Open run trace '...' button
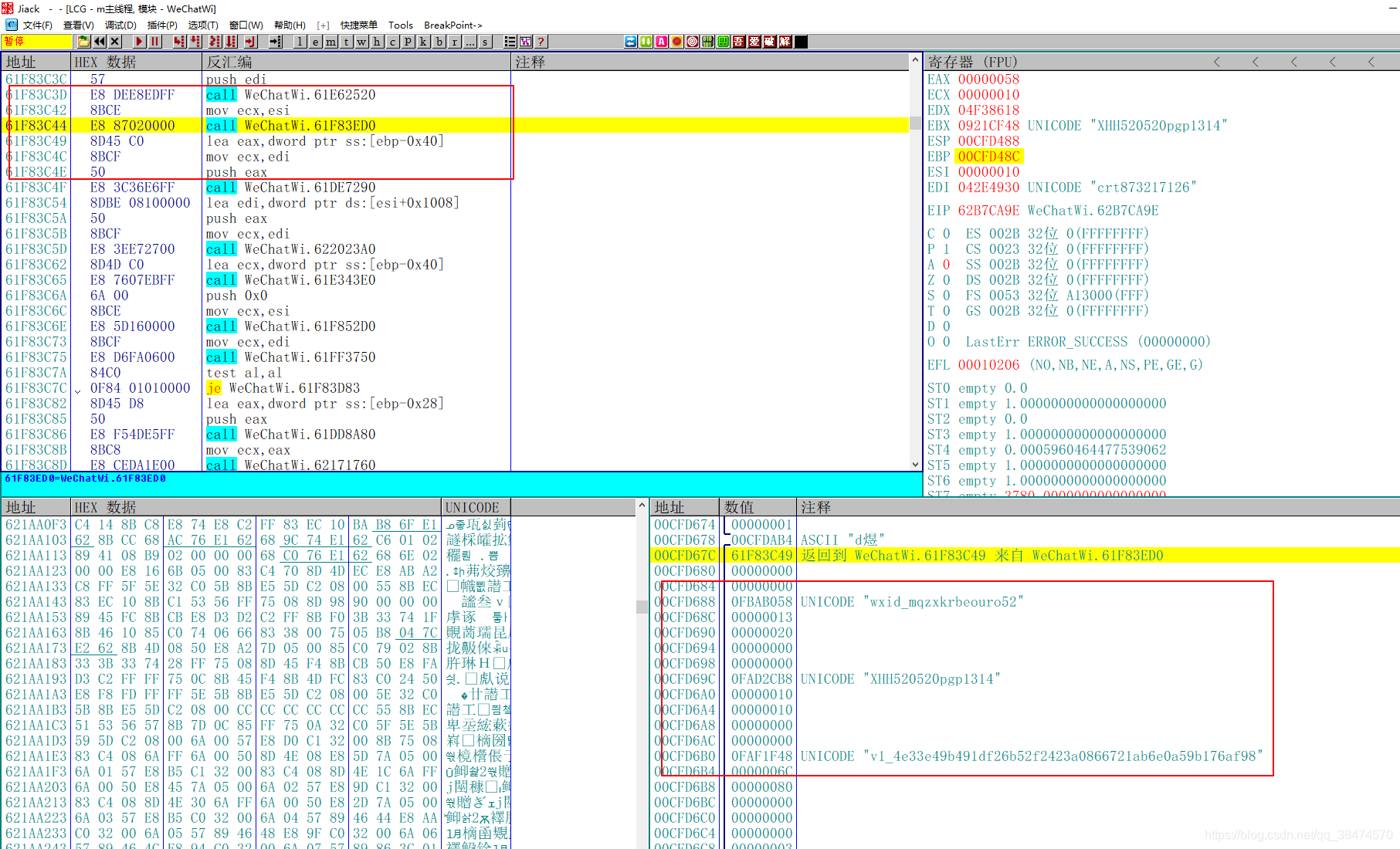Image resolution: width=1400 pixels, height=849 pixels. [469, 42]
